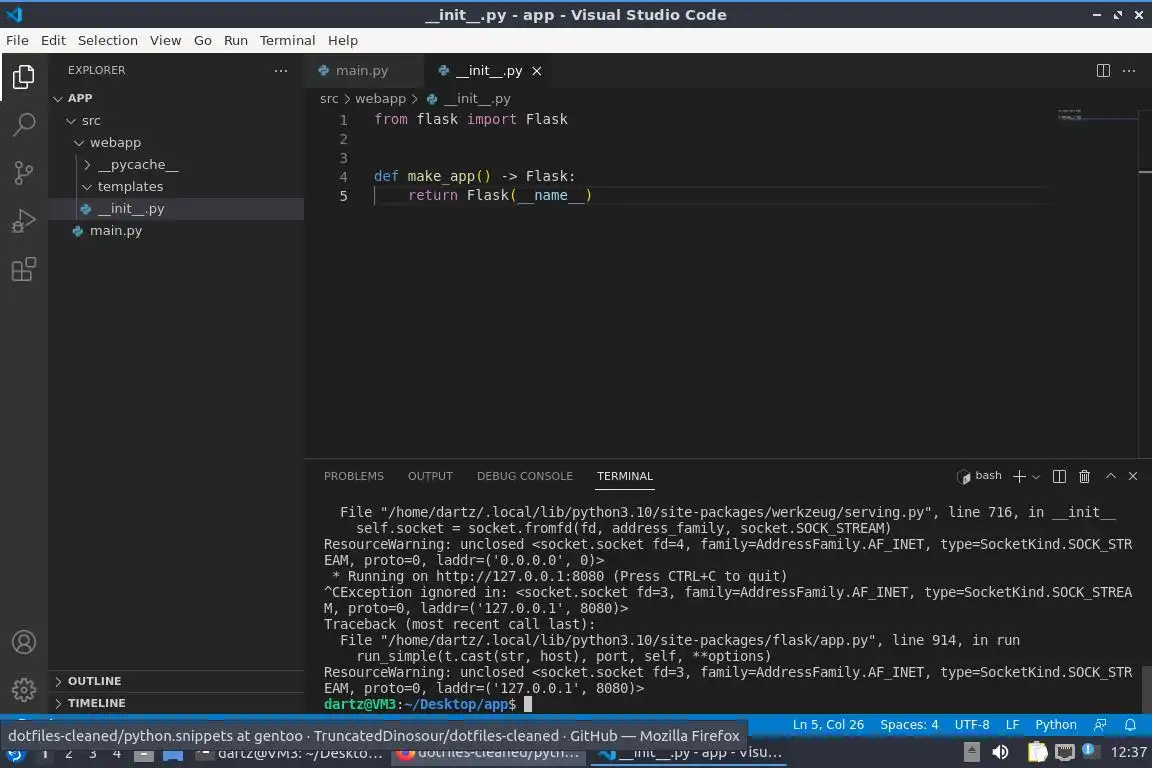
Task: Open the File menu
Action: pyautogui.click(x=18, y=40)
